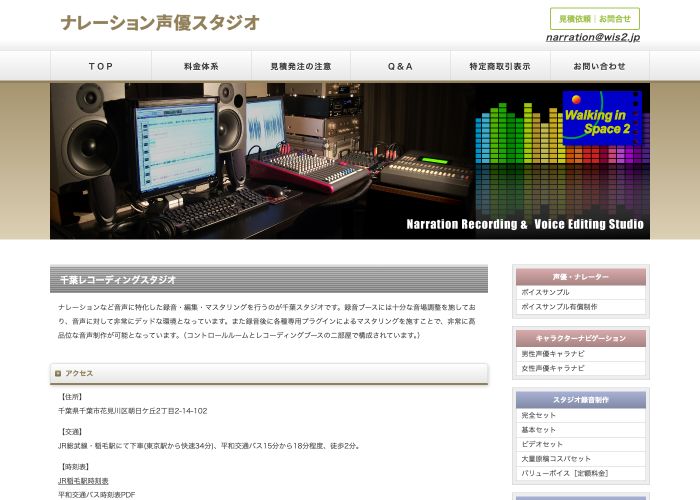This screenshot has width=700, height=500.
Task: Open the 男性声優キャラナビ sidebar link
Action: pos(581,354)
